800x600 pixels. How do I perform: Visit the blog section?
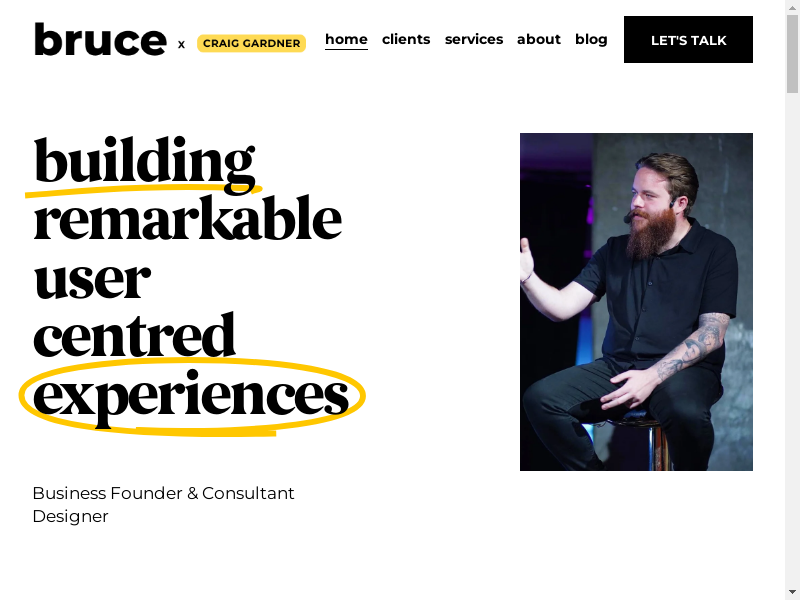click(x=591, y=40)
